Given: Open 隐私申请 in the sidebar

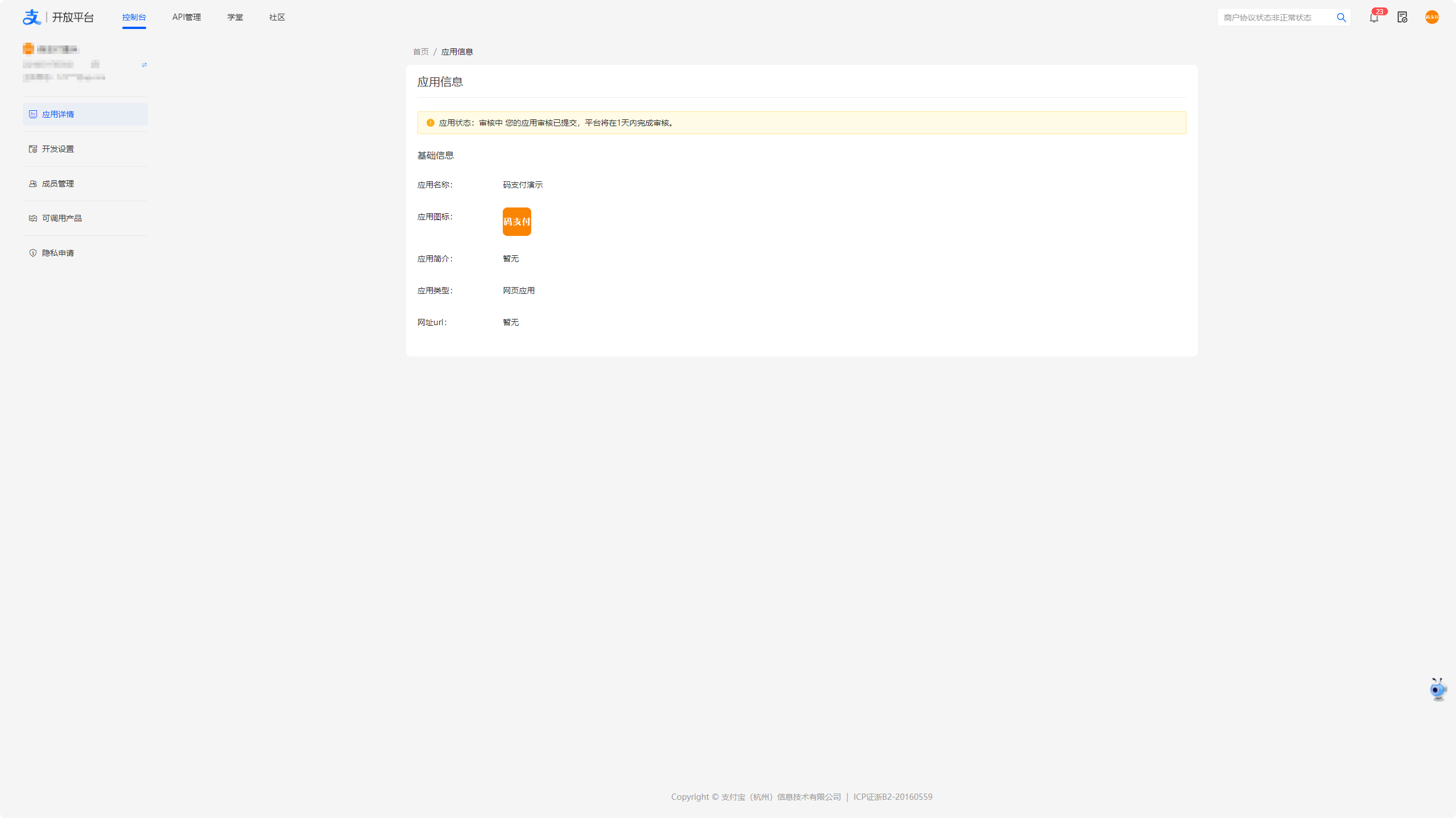Looking at the screenshot, I should [58, 253].
